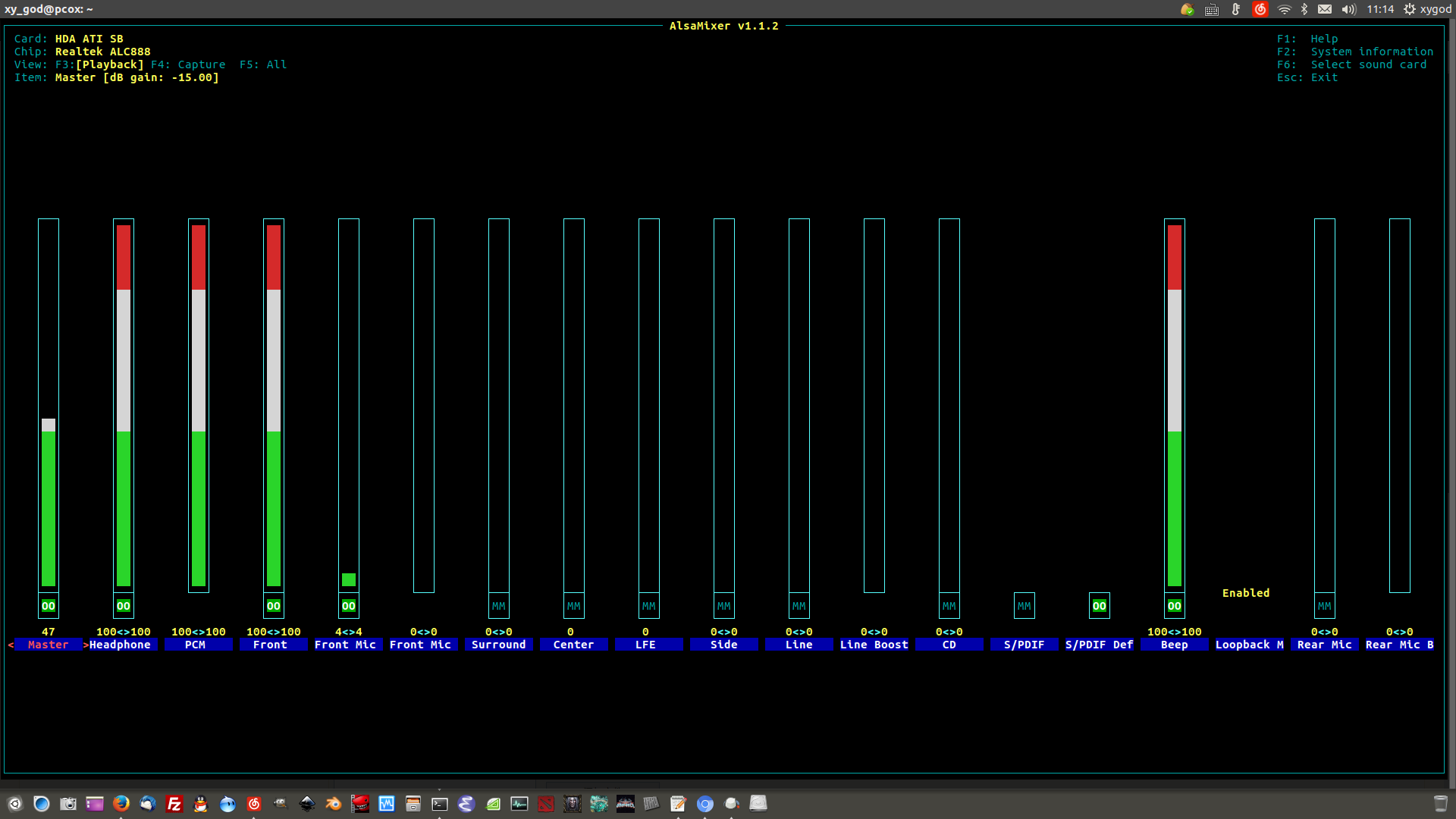The height and width of the screenshot is (819, 1456).
Task: Toggle mute indicator under Front channel
Action: tap(274, 606)
